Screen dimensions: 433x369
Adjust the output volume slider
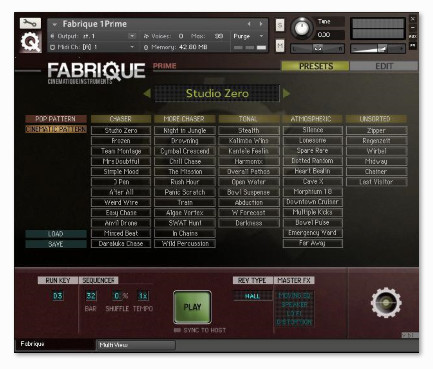click(378, 49)
